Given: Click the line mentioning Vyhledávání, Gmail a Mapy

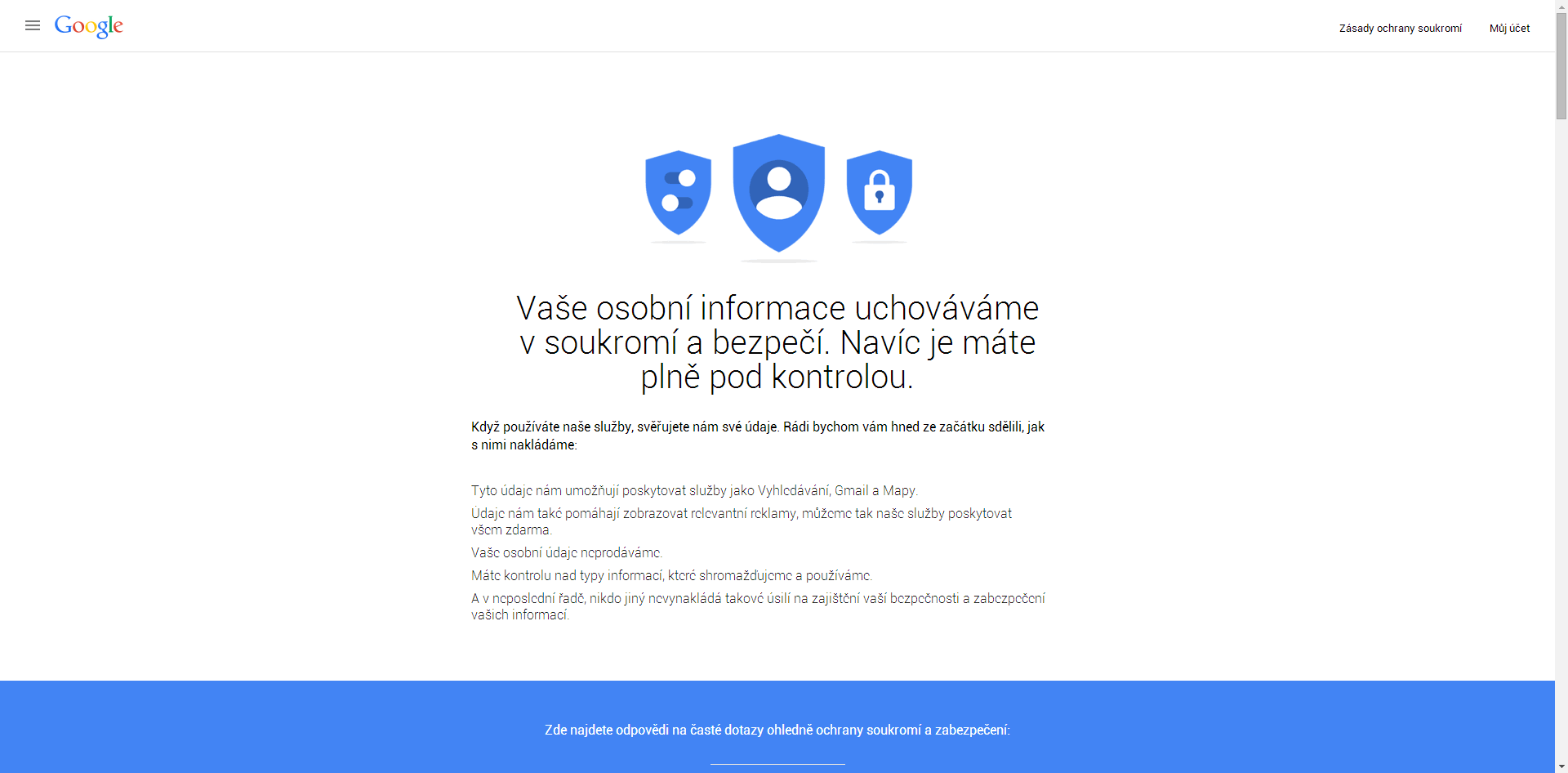Looking at the screenshot, I should pyautogui.click(x=695, y=490).
